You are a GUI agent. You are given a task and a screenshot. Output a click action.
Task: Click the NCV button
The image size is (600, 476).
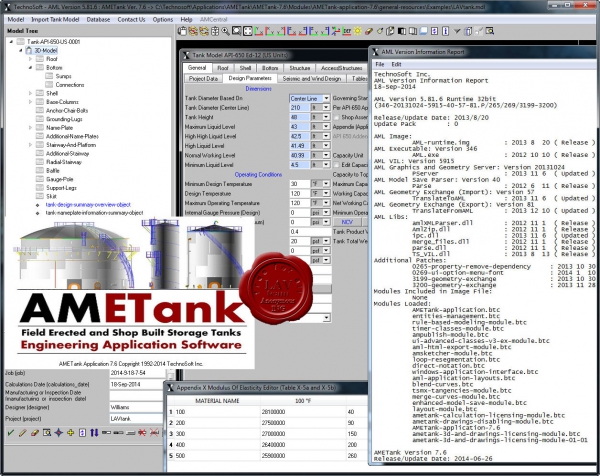[x=347, y=222]
